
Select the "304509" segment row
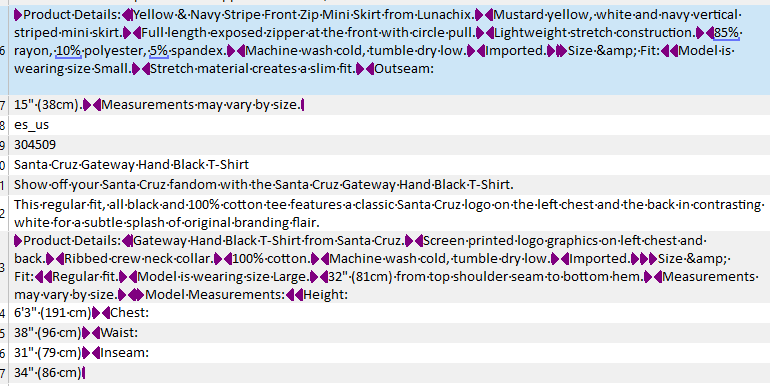coord(389,145)
